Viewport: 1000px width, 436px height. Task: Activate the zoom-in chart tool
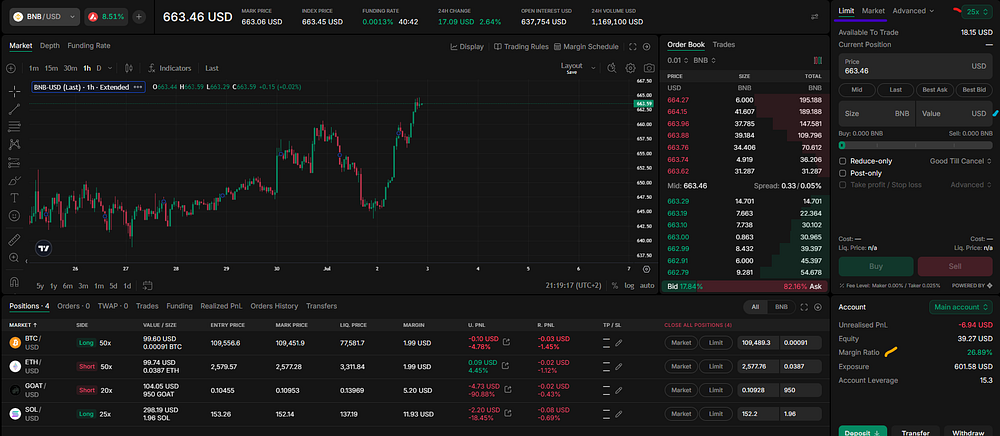(14, 258)
